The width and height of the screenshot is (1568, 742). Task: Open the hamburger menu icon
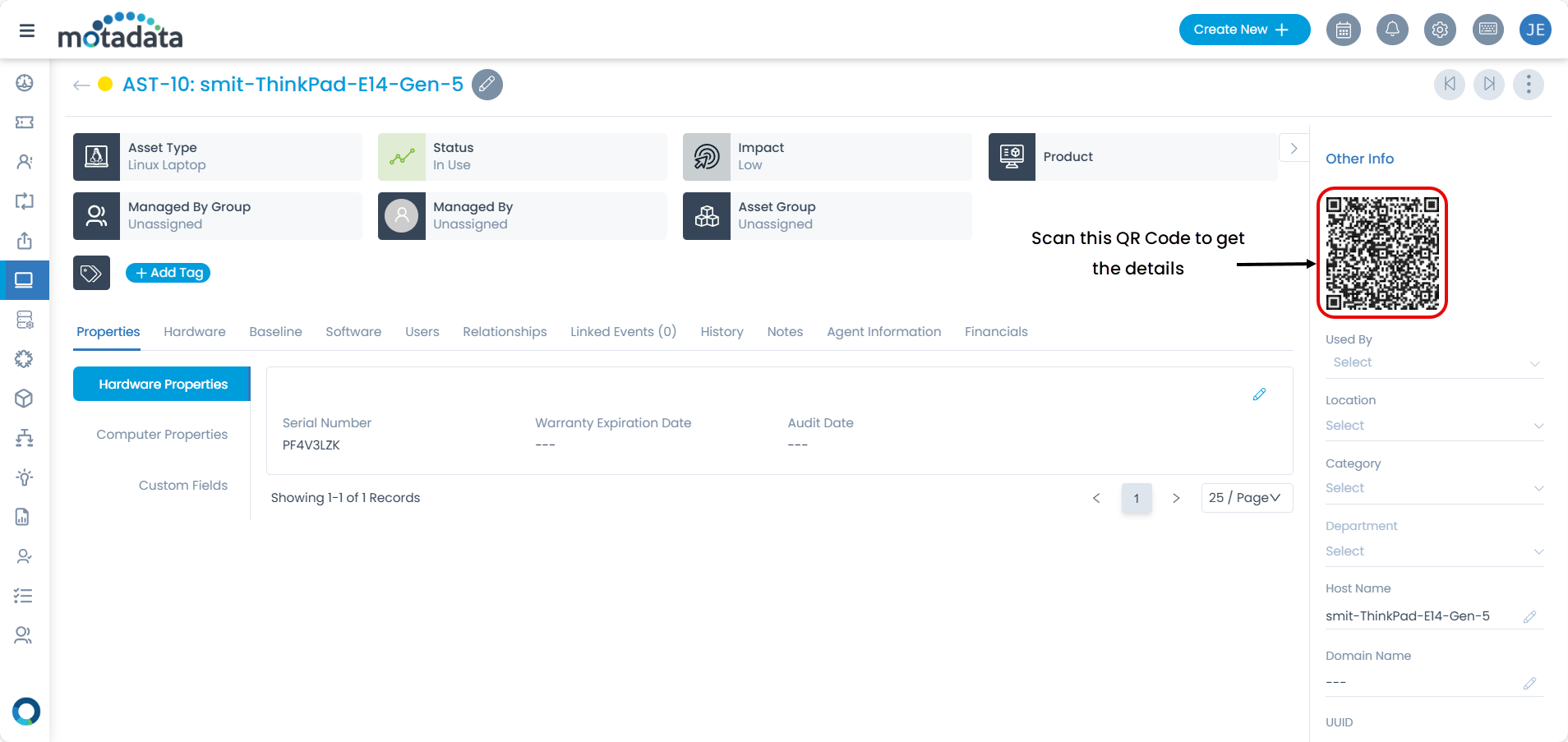(27, 30)
